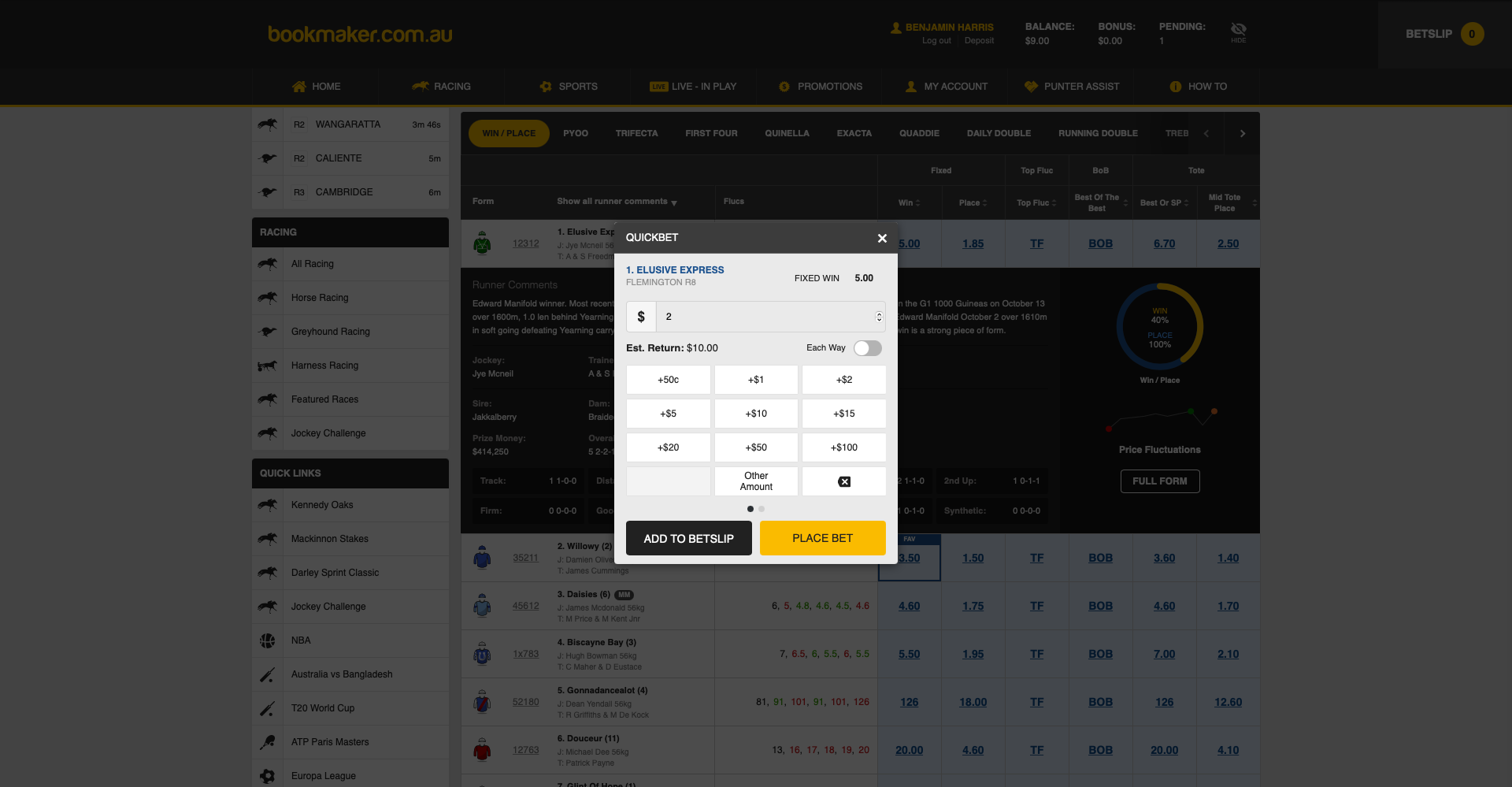Open the FULL FORM button

tap(1160, 481)
